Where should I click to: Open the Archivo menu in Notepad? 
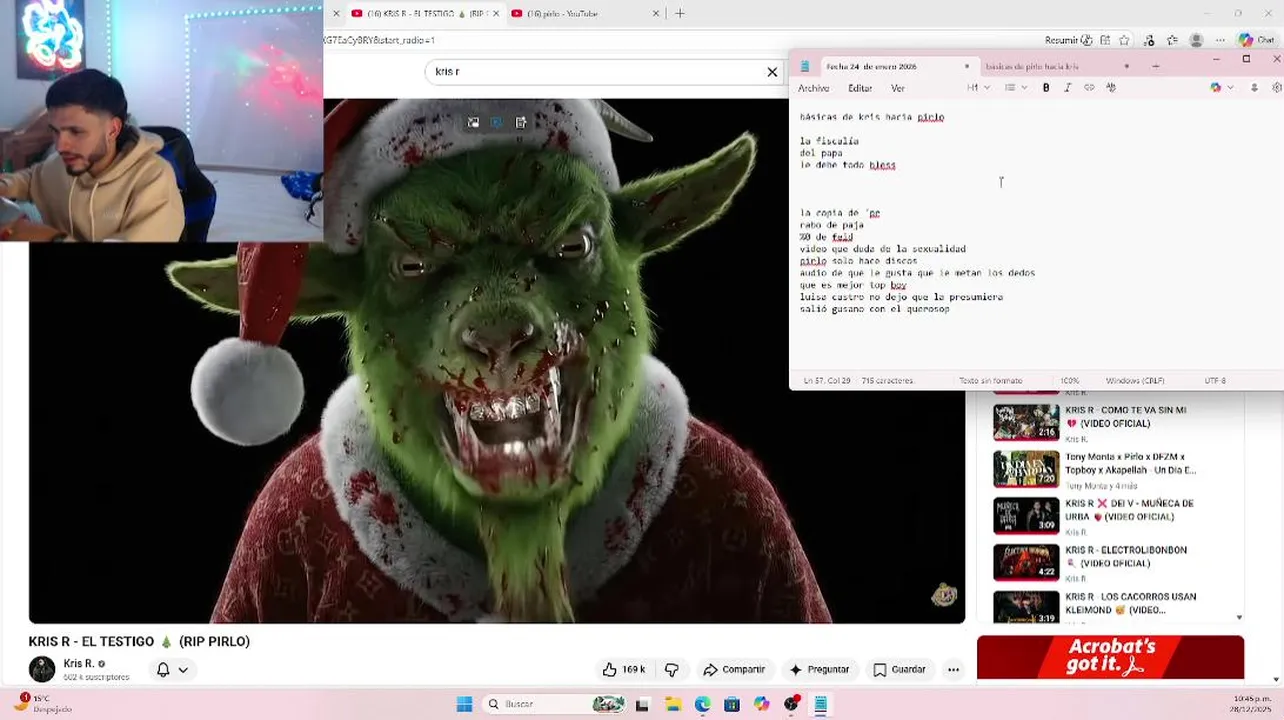click(813, 88)
